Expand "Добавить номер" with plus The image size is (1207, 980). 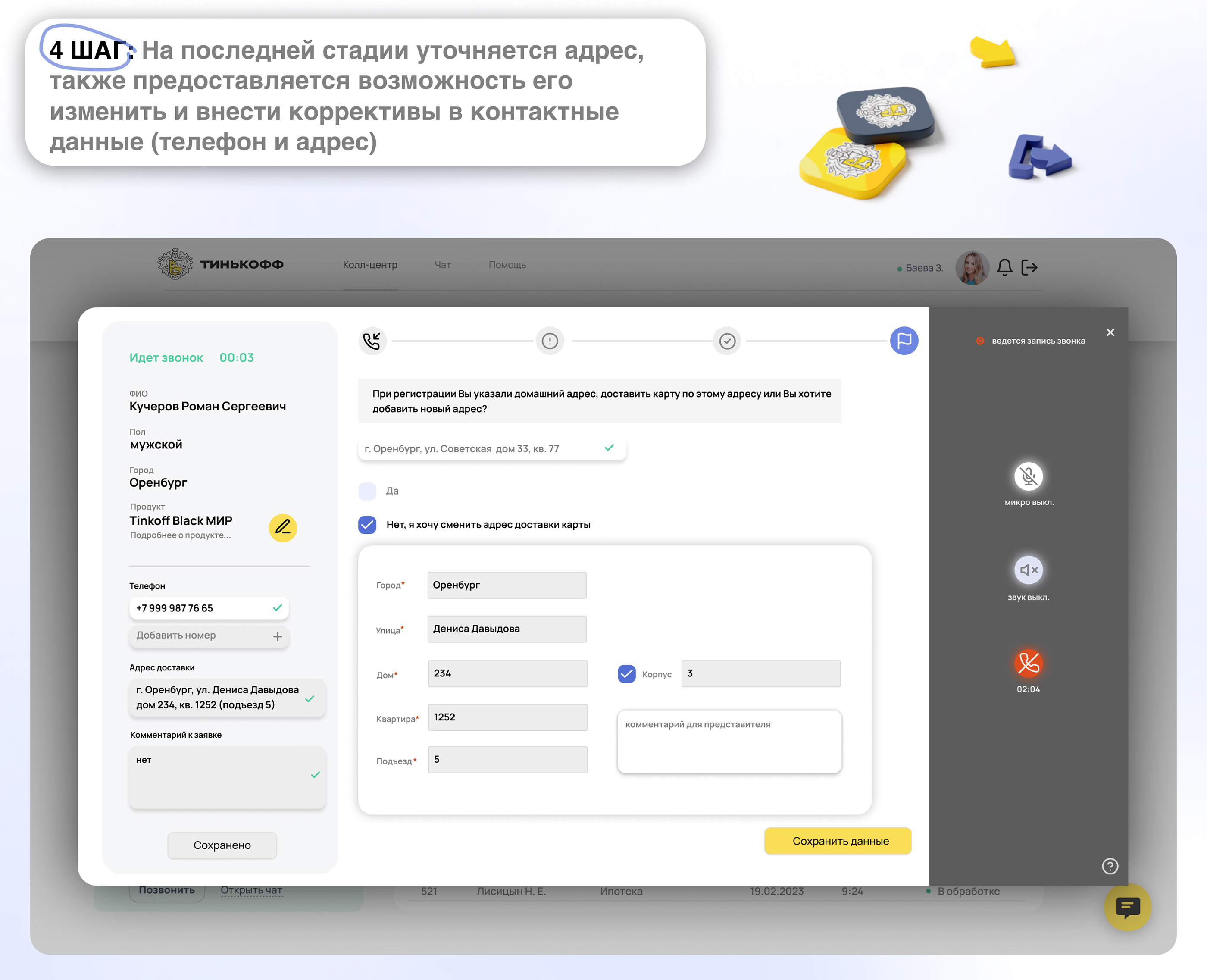pos(277,636)
